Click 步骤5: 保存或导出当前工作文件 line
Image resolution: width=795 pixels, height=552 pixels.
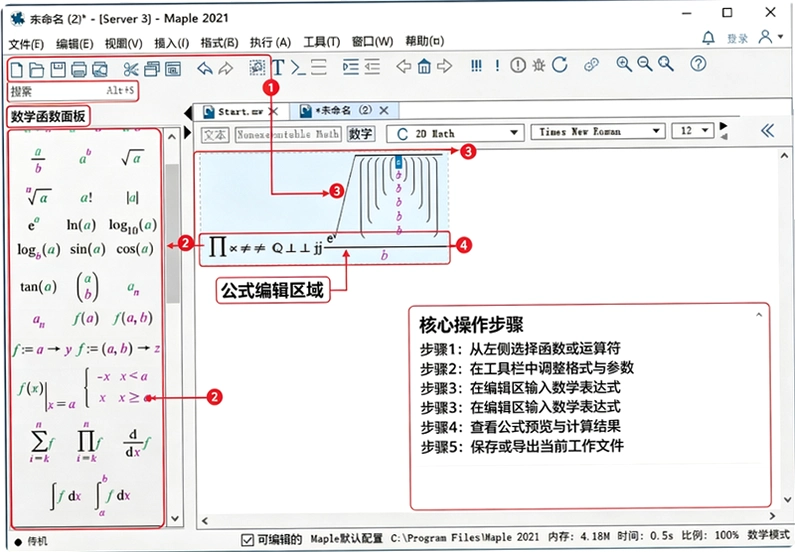522,447
